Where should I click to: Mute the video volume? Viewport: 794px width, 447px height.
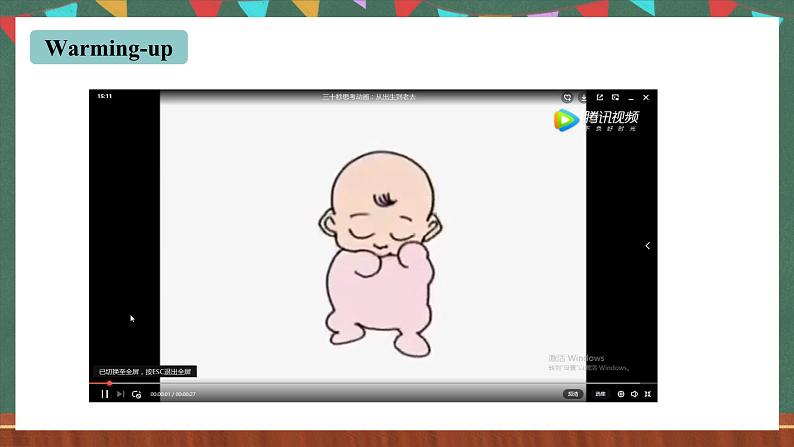pos(634,394)
